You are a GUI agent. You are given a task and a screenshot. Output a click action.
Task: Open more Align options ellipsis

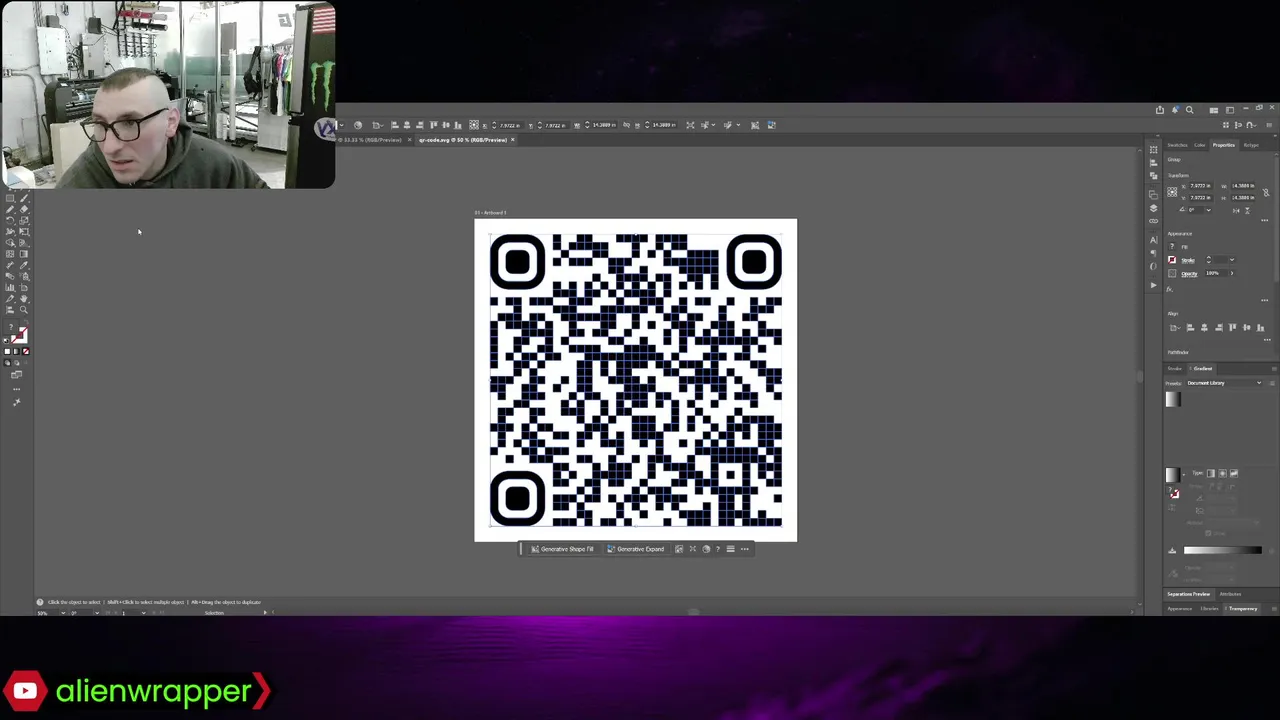pyautogui.click(x=1268, y=339)
